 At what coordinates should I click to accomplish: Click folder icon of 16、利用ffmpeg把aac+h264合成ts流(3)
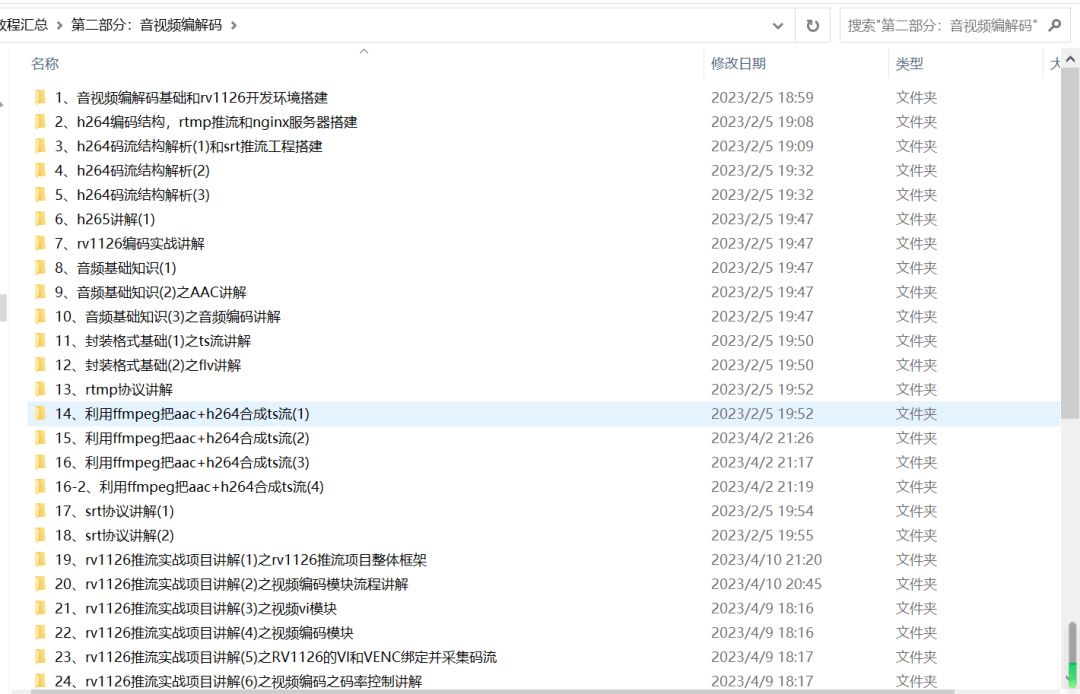coord(41,462)
